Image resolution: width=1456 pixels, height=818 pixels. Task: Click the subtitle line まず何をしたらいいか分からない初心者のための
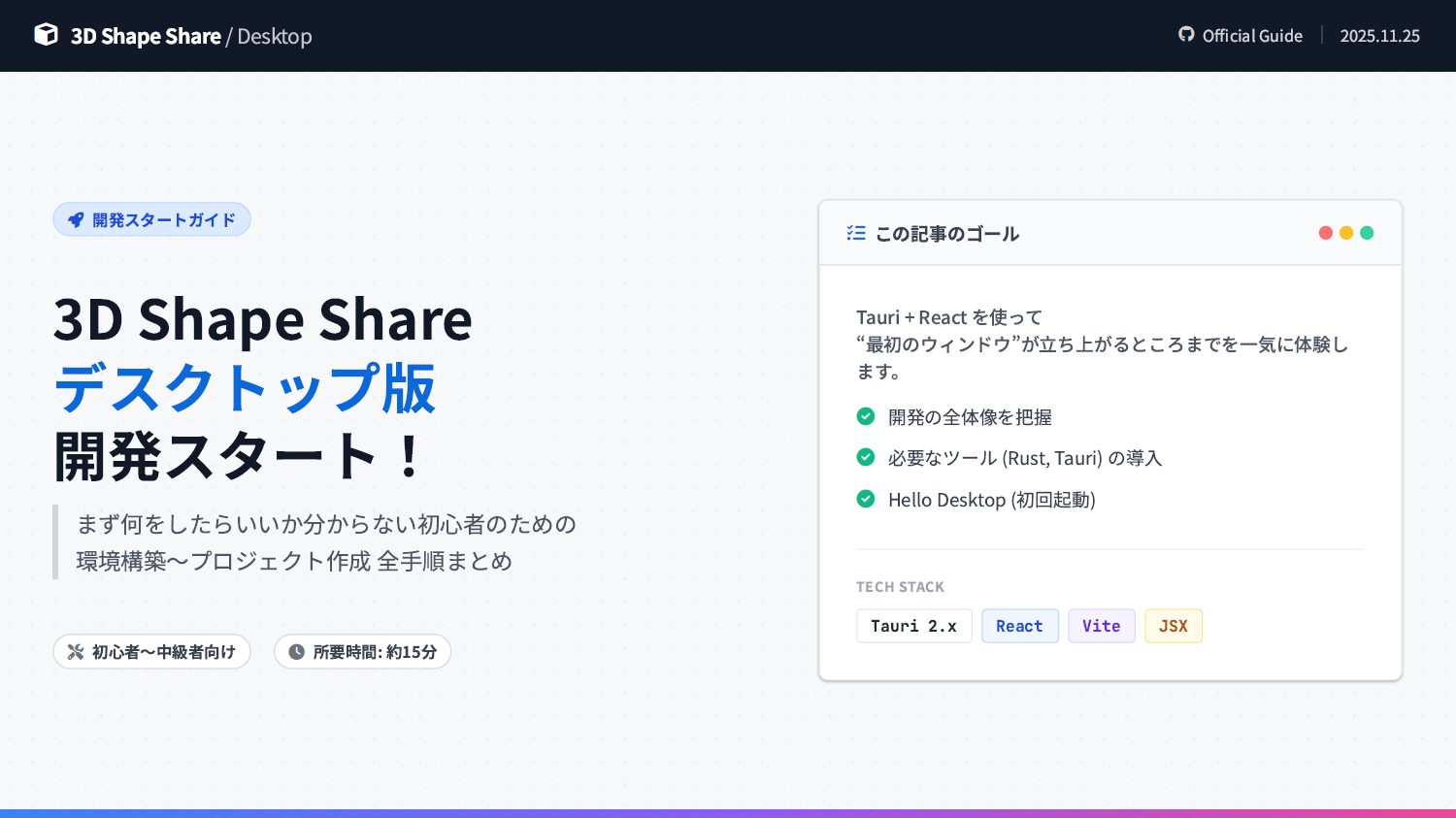[x=326, y=524]
